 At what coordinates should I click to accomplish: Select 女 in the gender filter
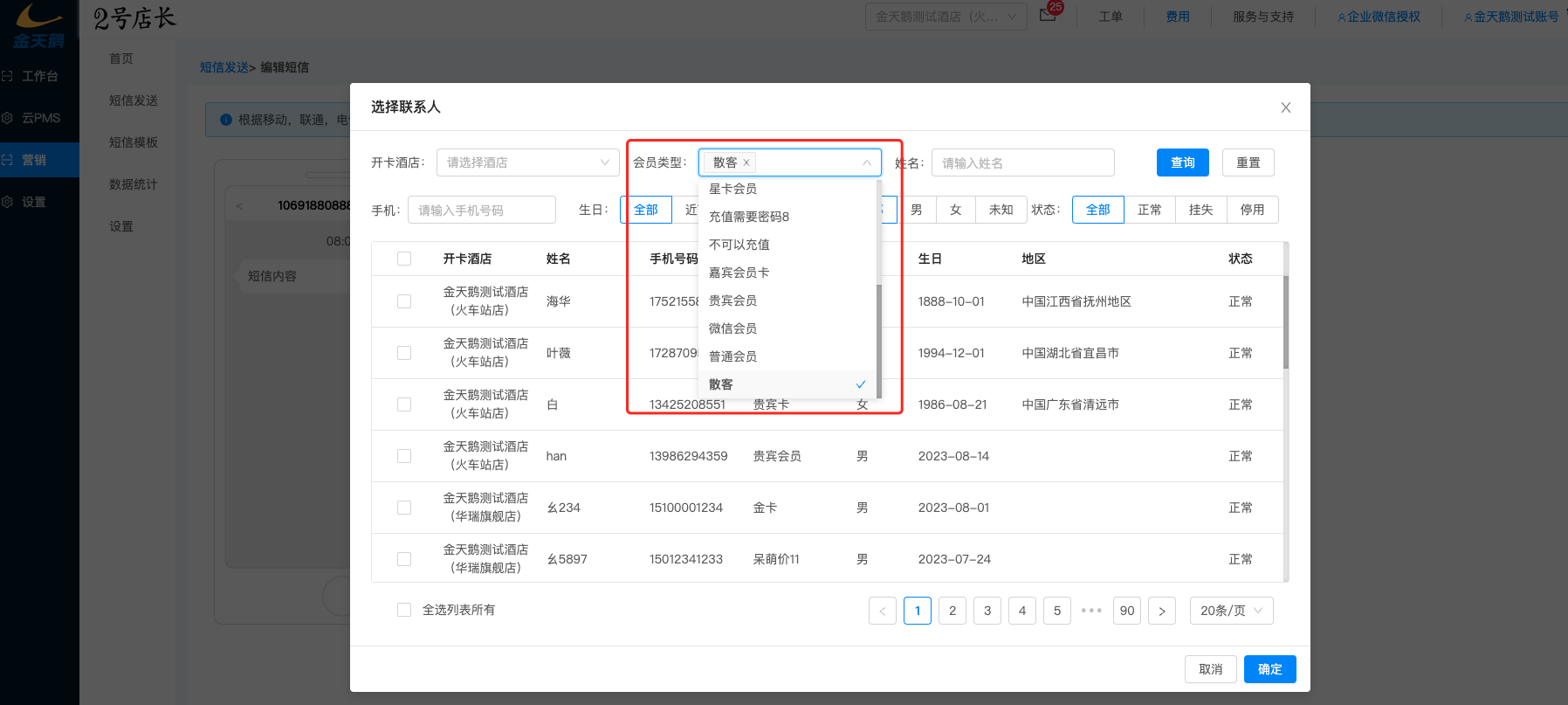956,210
